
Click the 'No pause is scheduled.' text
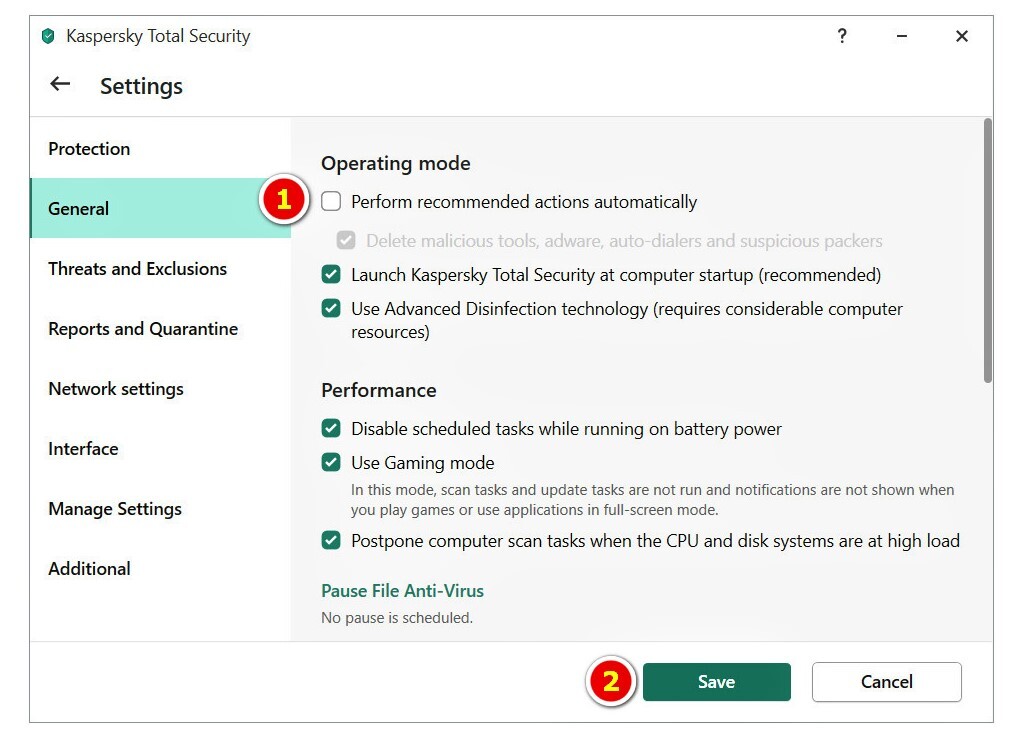pos(397,618)
